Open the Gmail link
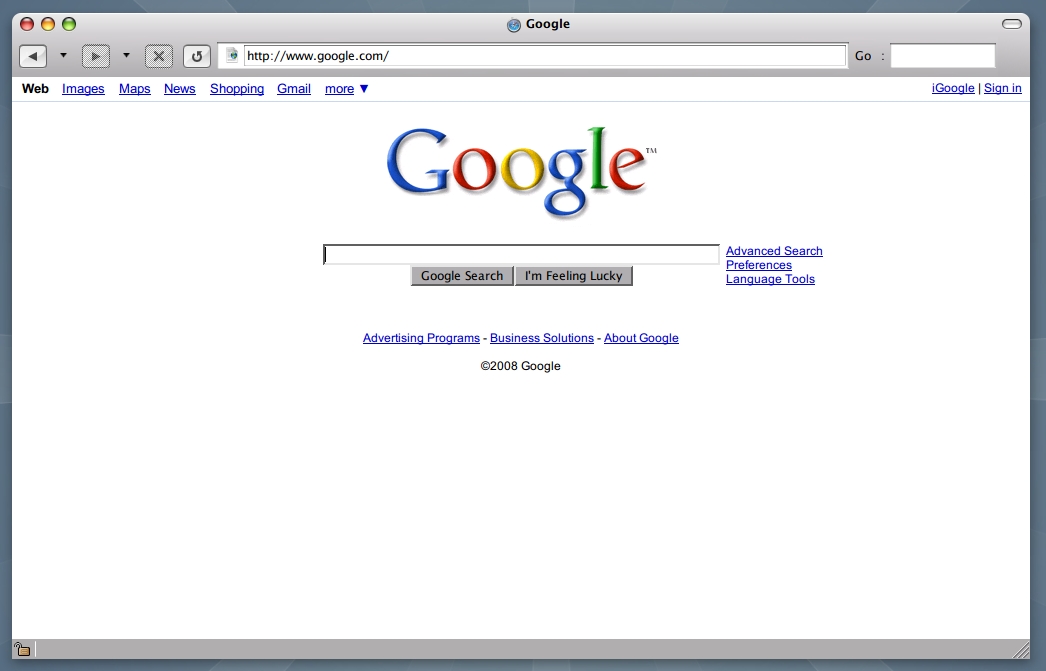 point(294,89)
